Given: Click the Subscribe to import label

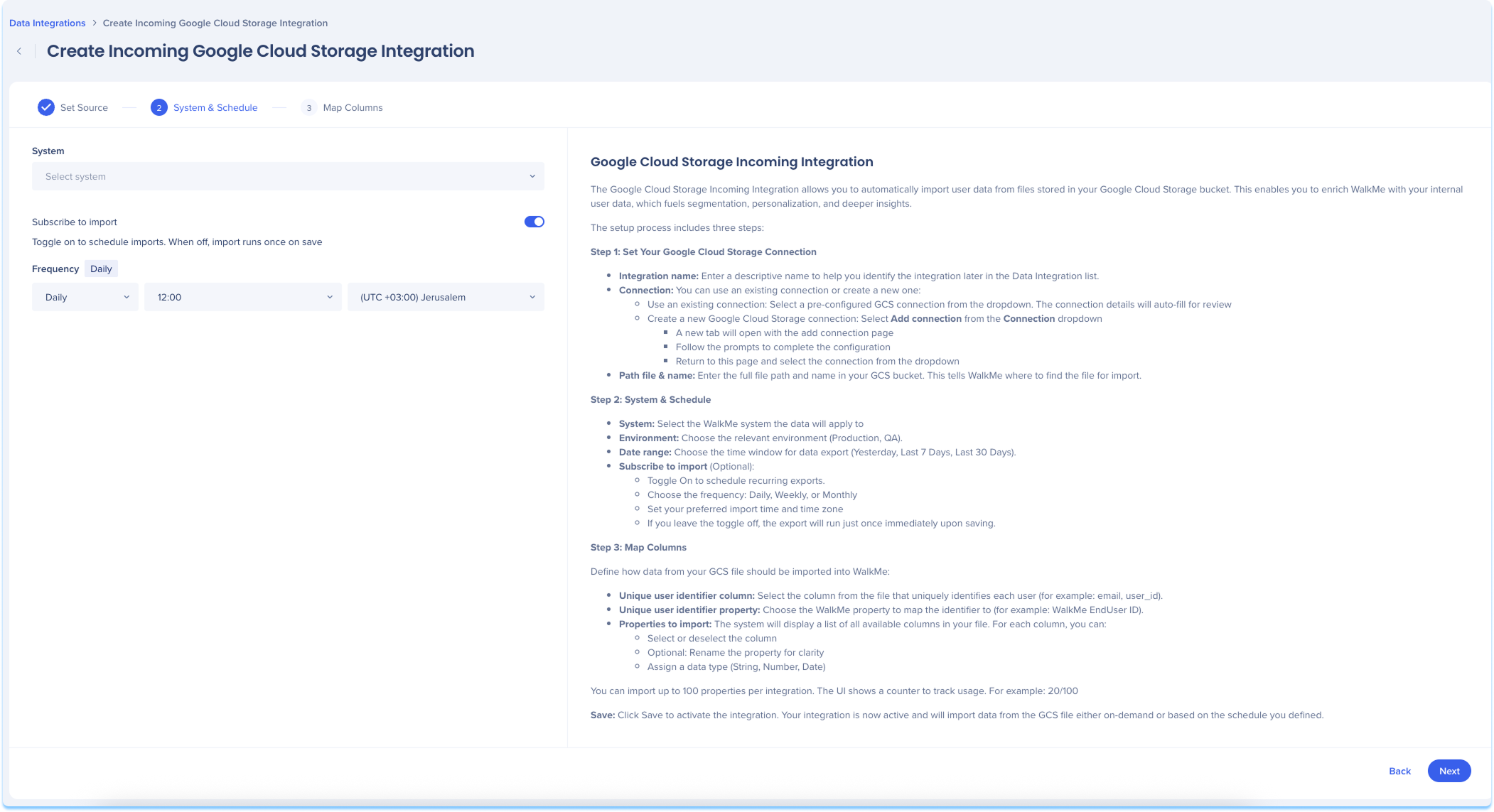Looking at the screenshot, I should pyautogui.click(x=75, y=222).
